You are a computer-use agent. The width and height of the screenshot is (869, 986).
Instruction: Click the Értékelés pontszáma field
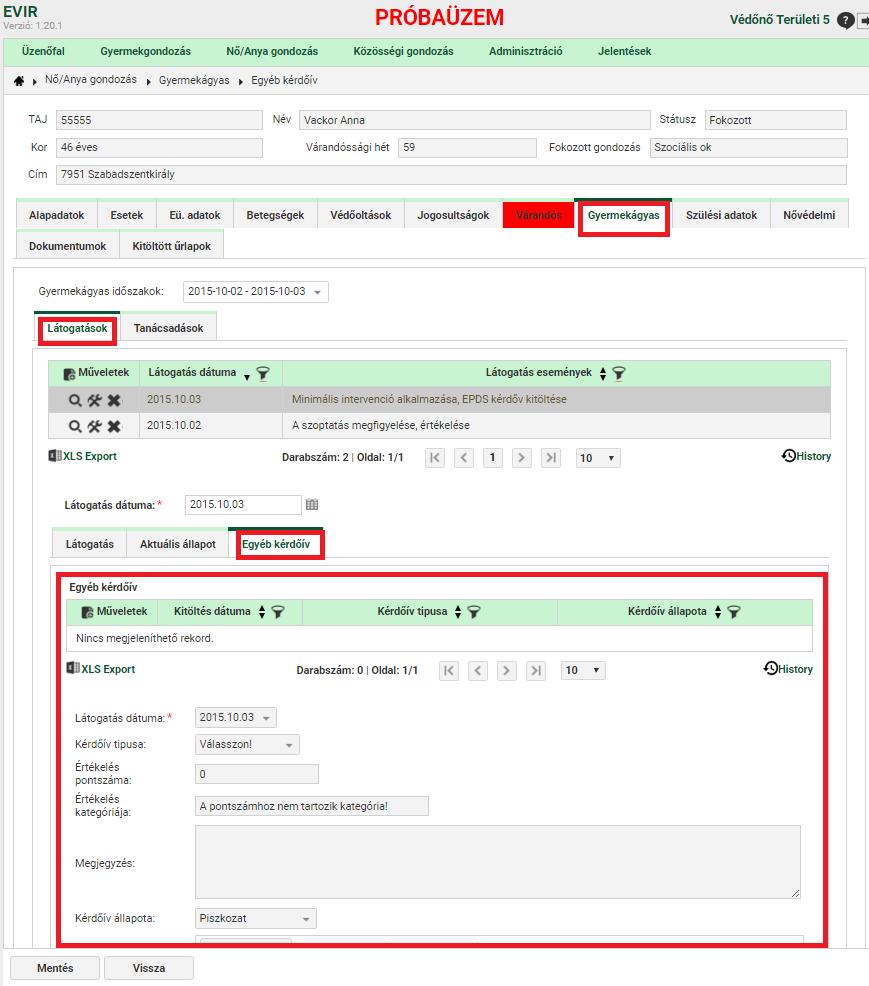coord(257,774)
